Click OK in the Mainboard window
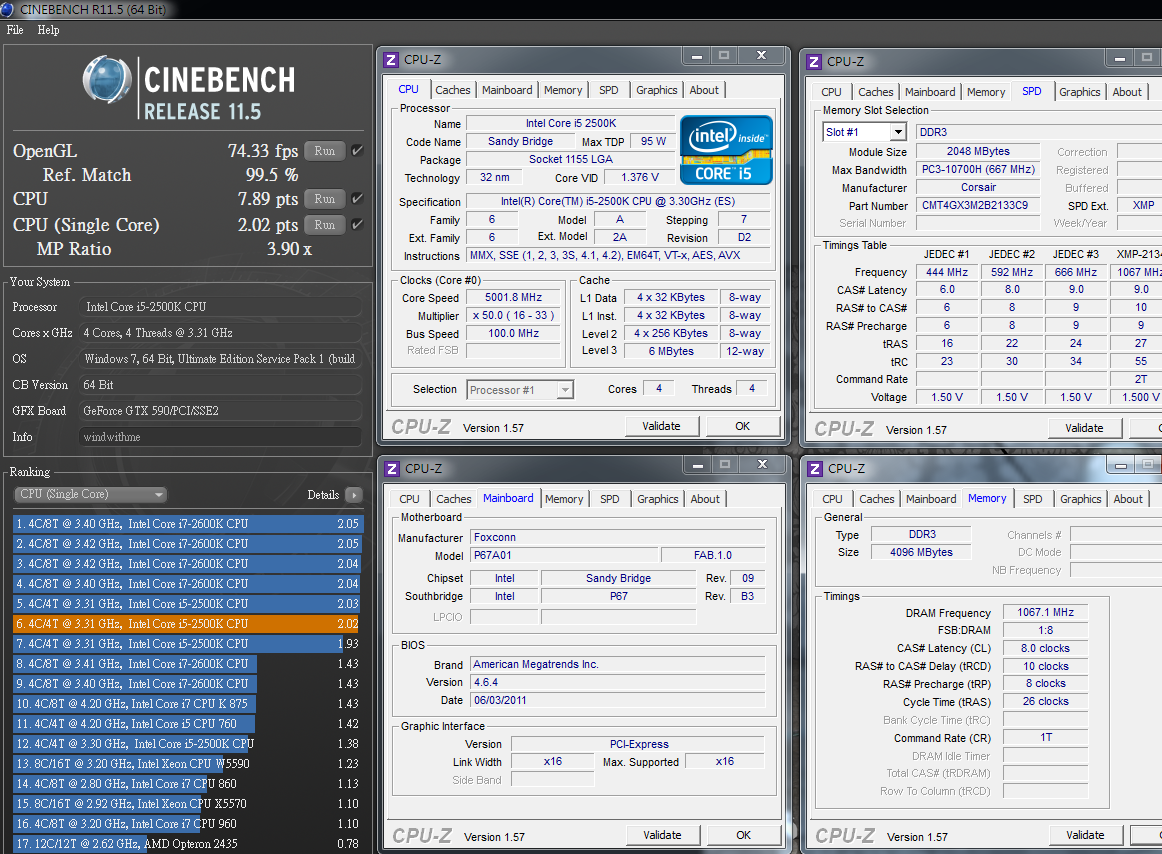 pyautogui.click(x=743, y=835)
